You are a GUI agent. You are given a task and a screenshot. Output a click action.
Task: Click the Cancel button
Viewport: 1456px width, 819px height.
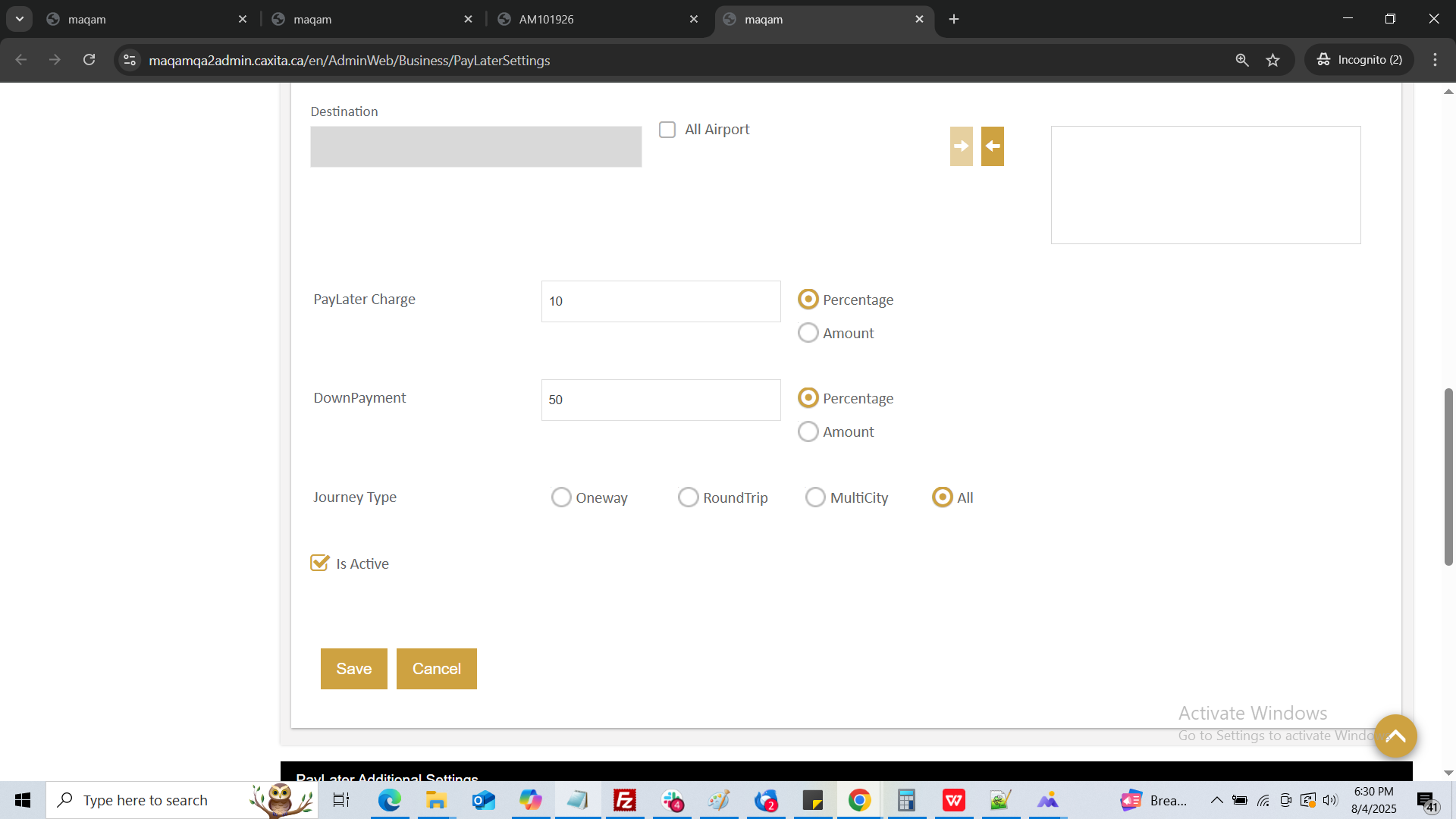tap(436, 669)
